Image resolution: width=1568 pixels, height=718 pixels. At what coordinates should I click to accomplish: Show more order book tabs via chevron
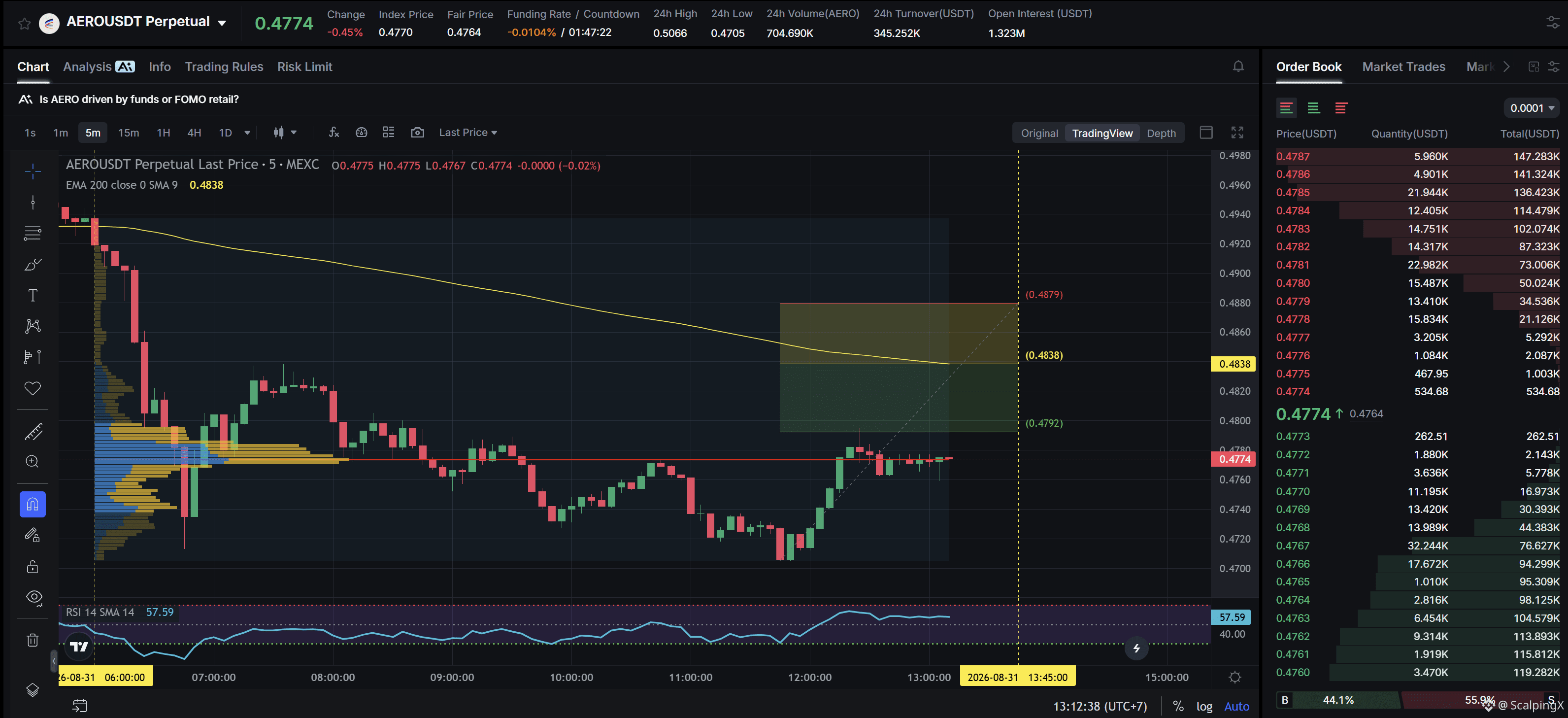1506,67
